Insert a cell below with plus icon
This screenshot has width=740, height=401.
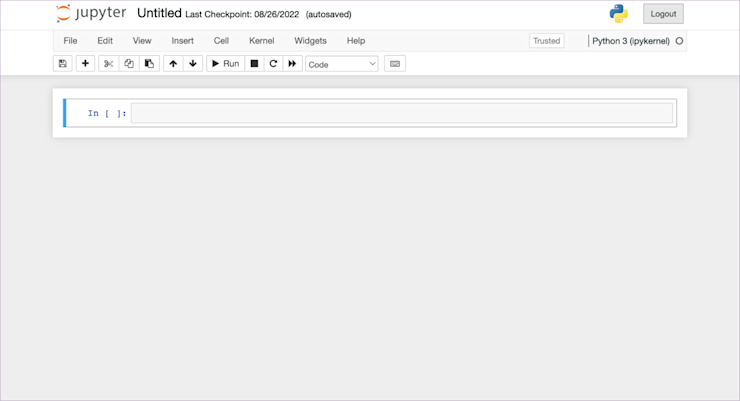coord(85,64)
